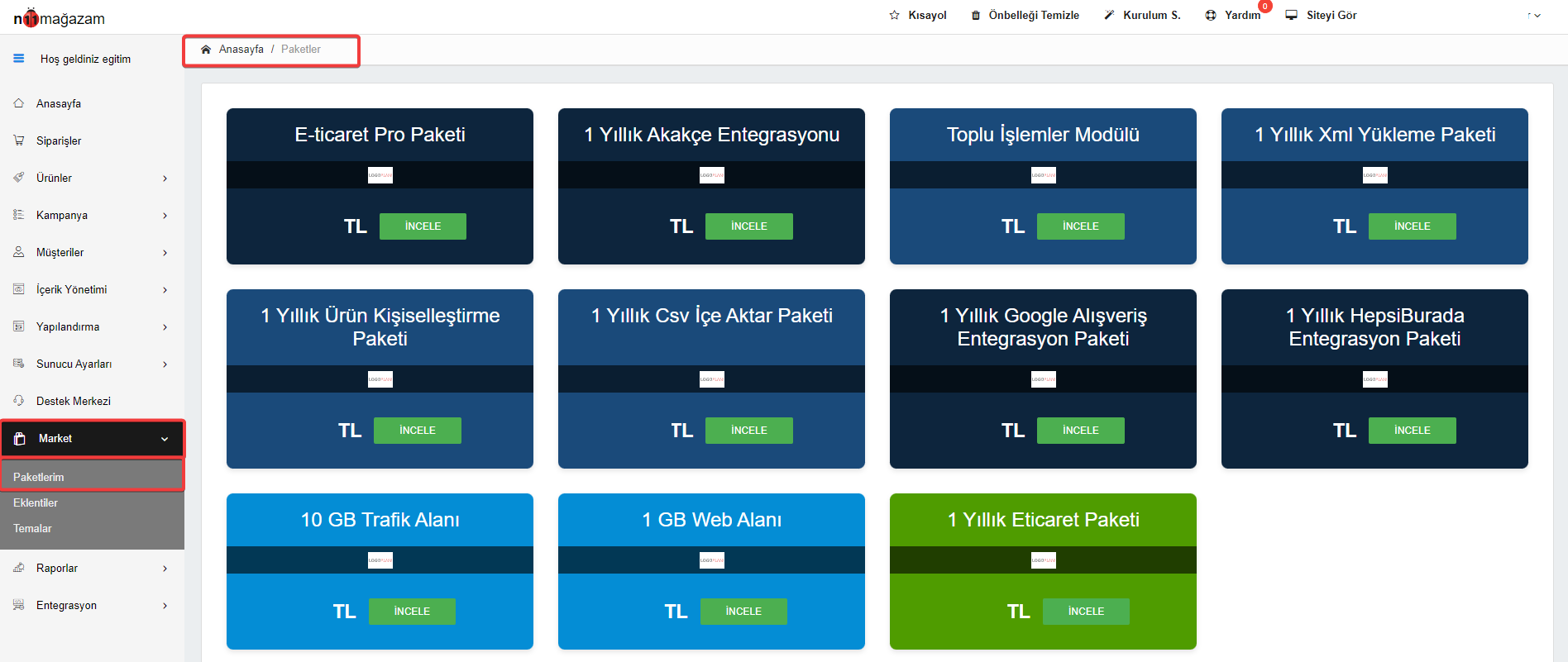The image size is (1568, 662).
Task: Collapse the Market menu chevron
Action: click(165, 439)
